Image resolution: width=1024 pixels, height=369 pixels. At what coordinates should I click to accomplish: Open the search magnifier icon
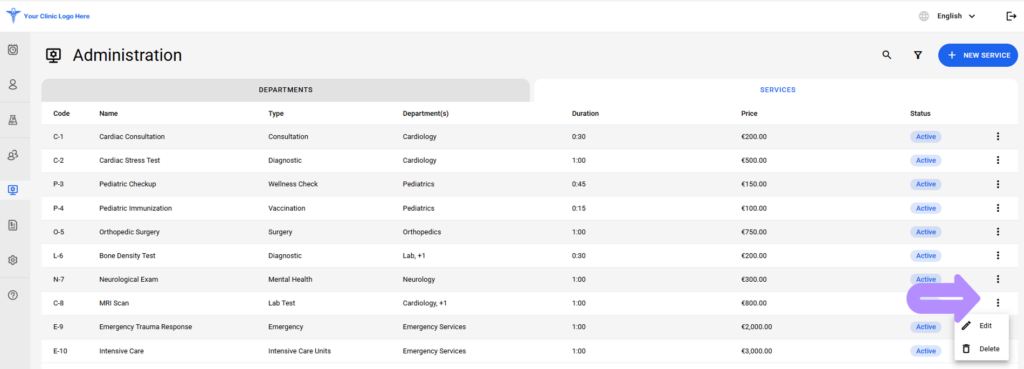pyautogui.click(x=886, y=56)
